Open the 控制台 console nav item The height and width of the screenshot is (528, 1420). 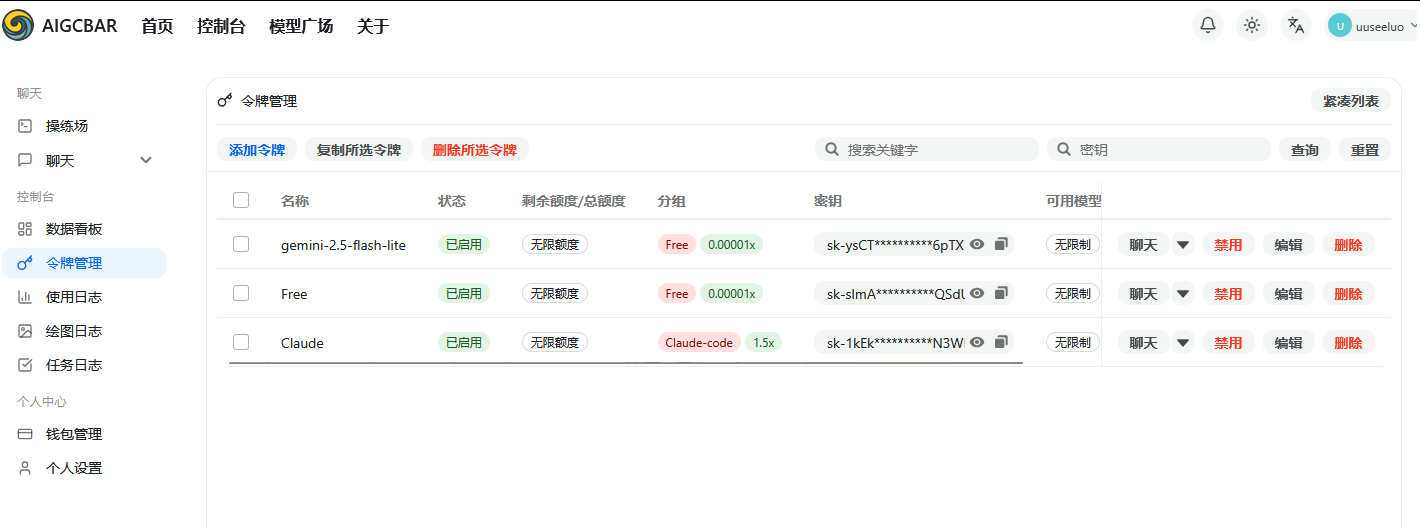[x=221, y=26]
